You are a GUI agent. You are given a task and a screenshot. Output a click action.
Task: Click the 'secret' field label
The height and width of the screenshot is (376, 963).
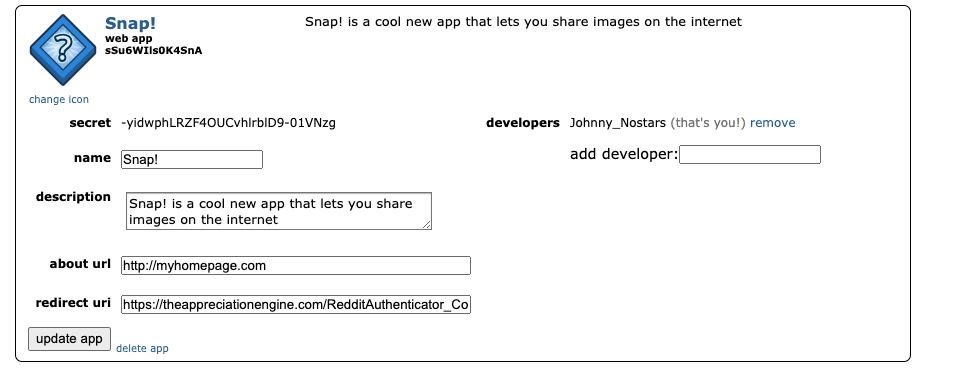90,123
